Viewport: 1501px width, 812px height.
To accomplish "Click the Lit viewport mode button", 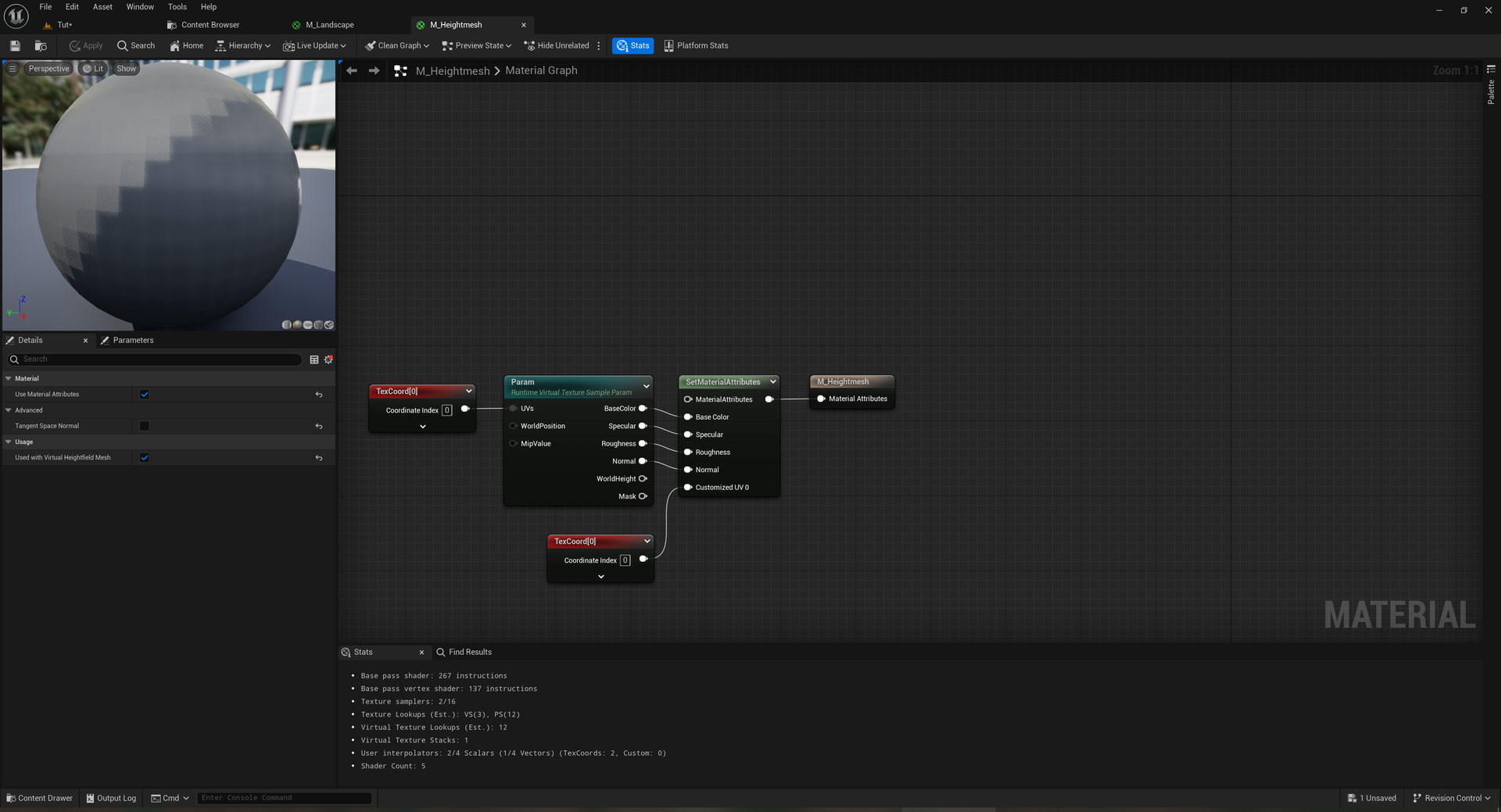I will point(93,68).
